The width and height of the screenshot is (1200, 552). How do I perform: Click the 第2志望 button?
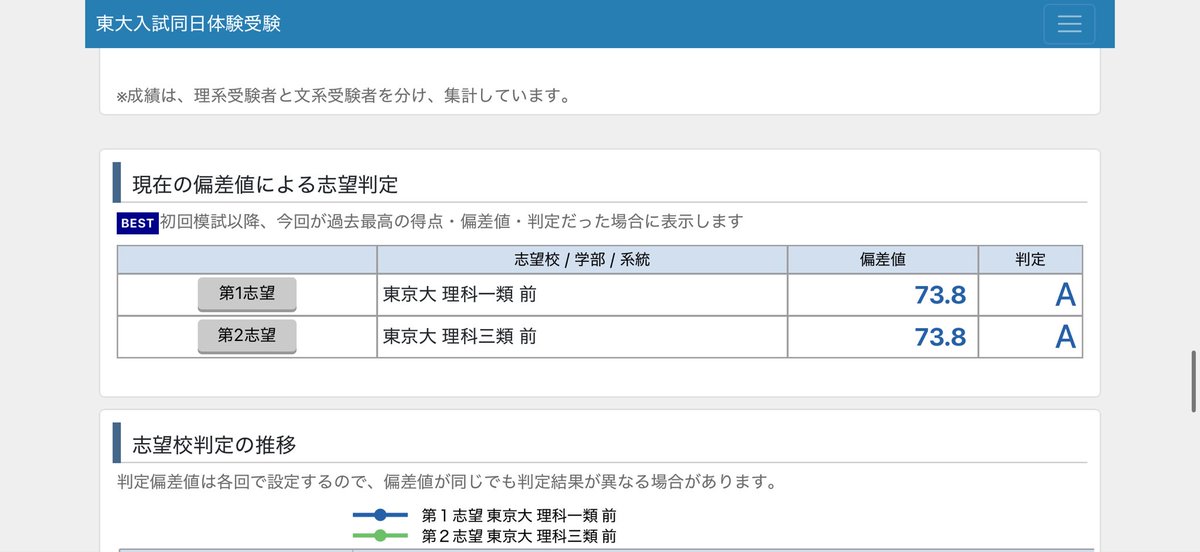247,336
